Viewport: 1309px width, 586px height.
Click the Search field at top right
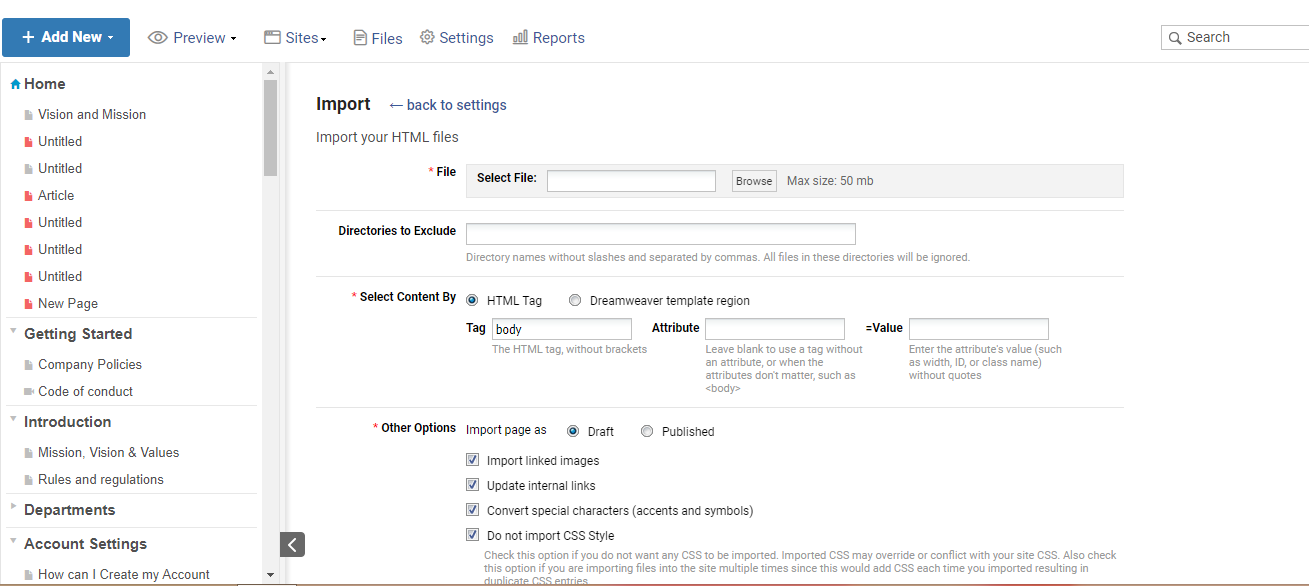tap(1235, 38)
